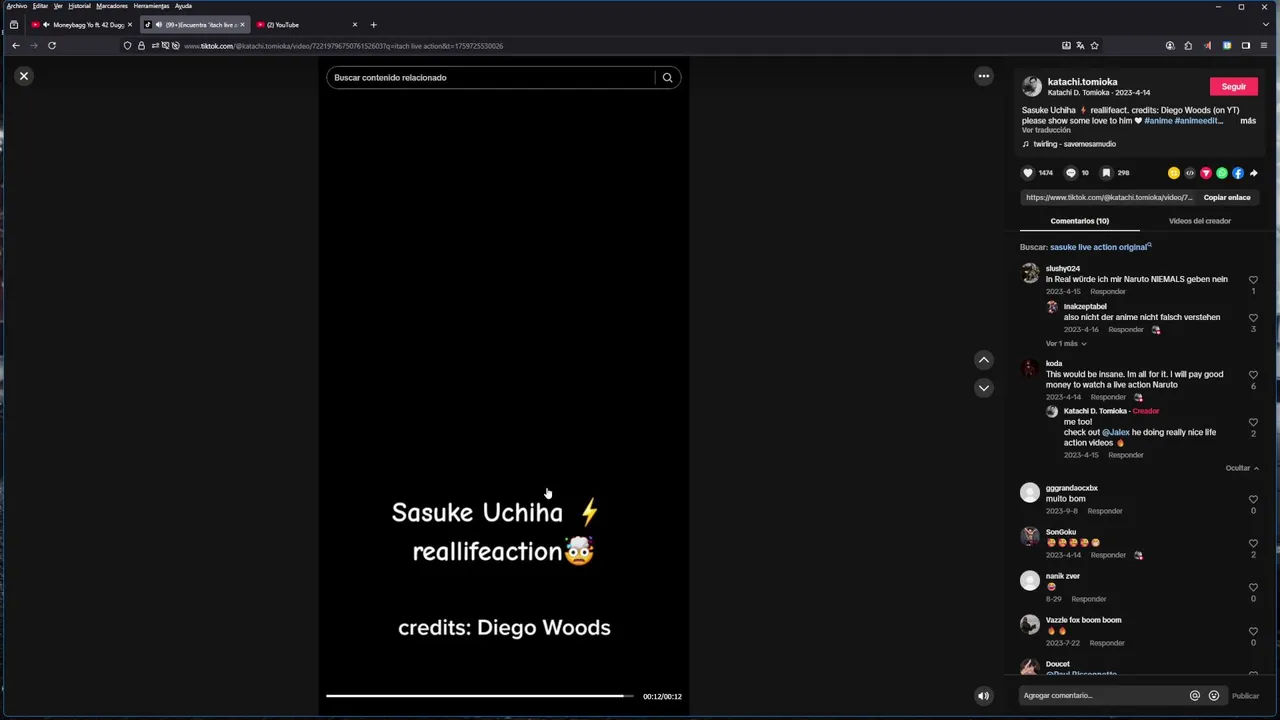1280x720 pixels.
Task: Click Ver traducción under the description
Action: pyautogui.click(x=1046, y=130)
